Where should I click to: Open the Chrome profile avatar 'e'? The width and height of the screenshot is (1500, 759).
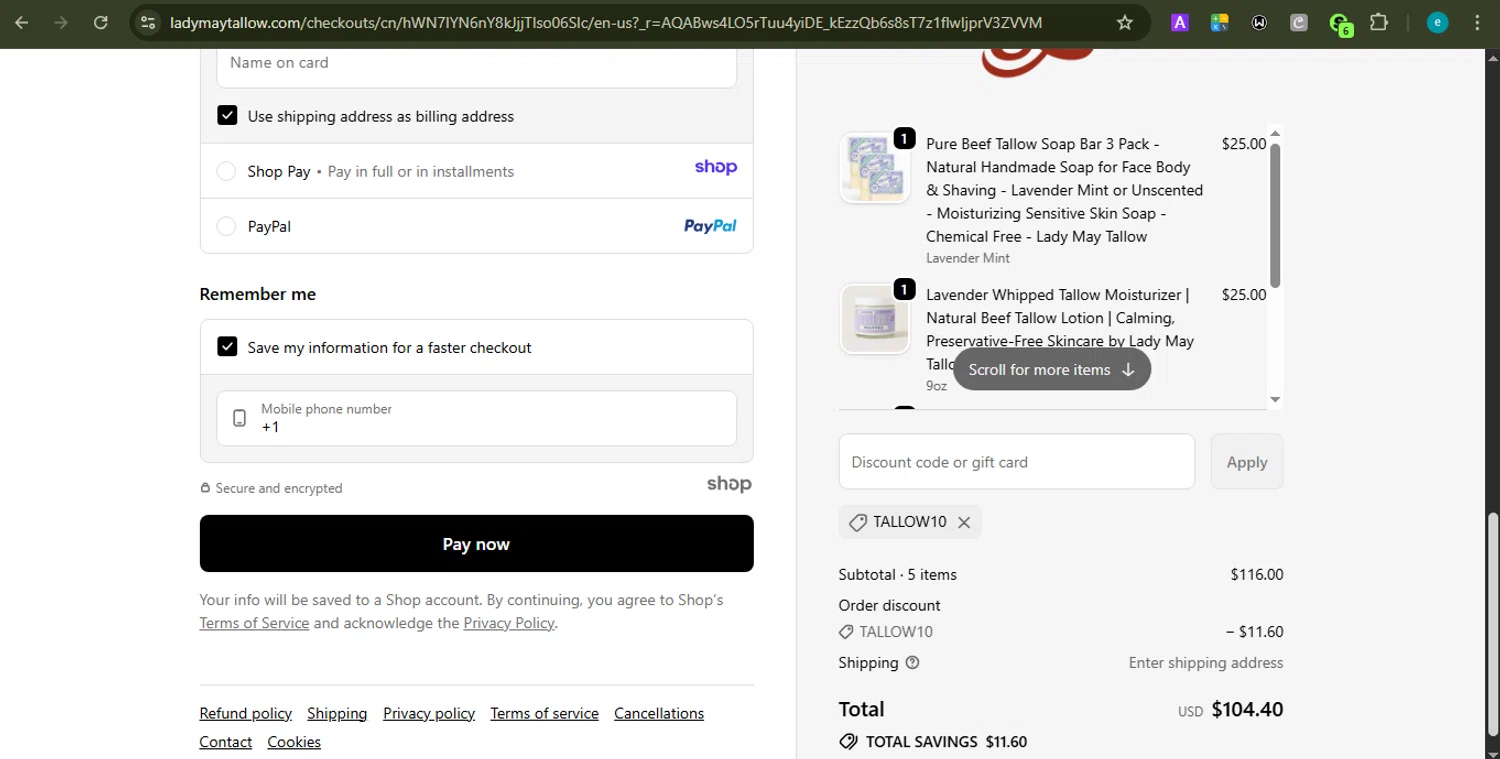[1437, 22]
